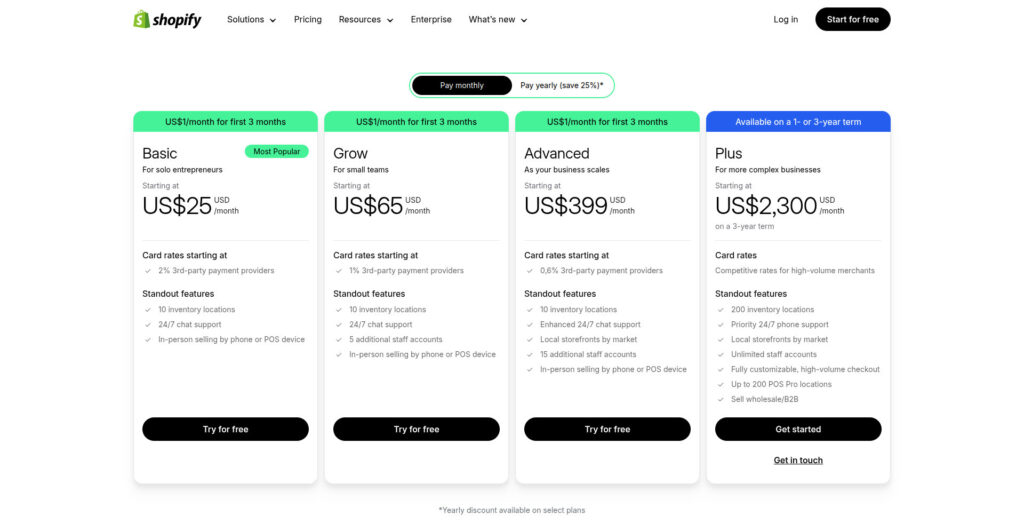The image size is (1024, 530).
Task: Switch billing to Pay monthly
Action: [461, 85]
